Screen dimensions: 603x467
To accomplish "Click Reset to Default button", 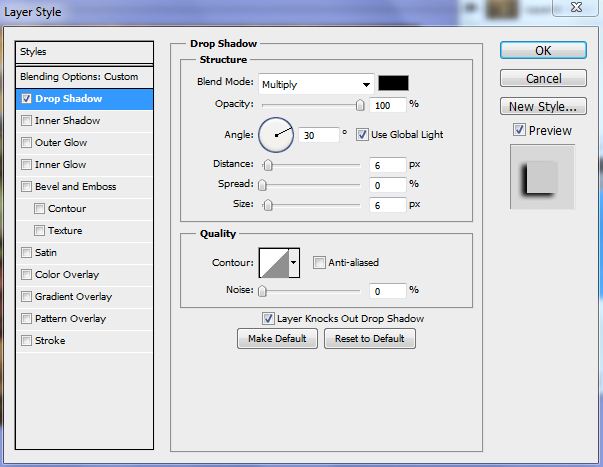I will 370,339.
